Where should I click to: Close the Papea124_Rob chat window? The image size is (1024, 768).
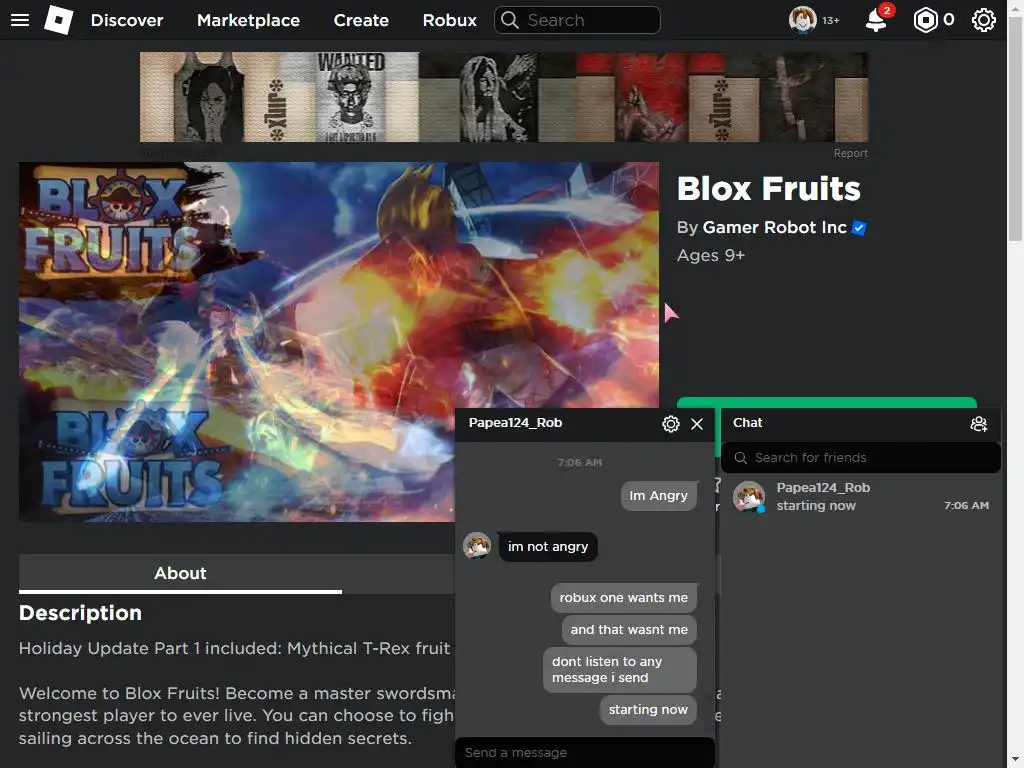(x=697, y=424)
